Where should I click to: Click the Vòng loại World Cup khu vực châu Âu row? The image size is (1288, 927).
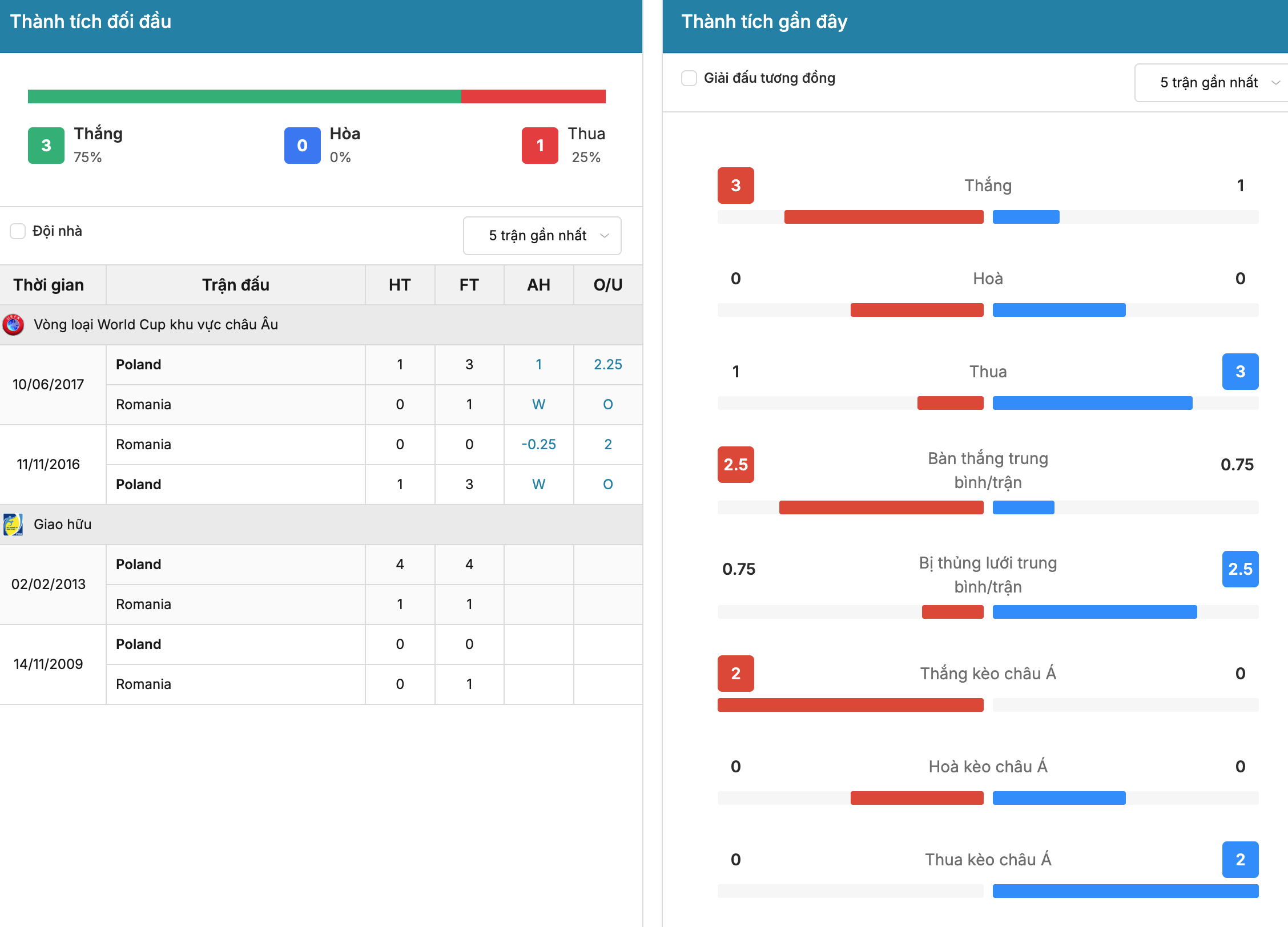(x=321, y=324)
